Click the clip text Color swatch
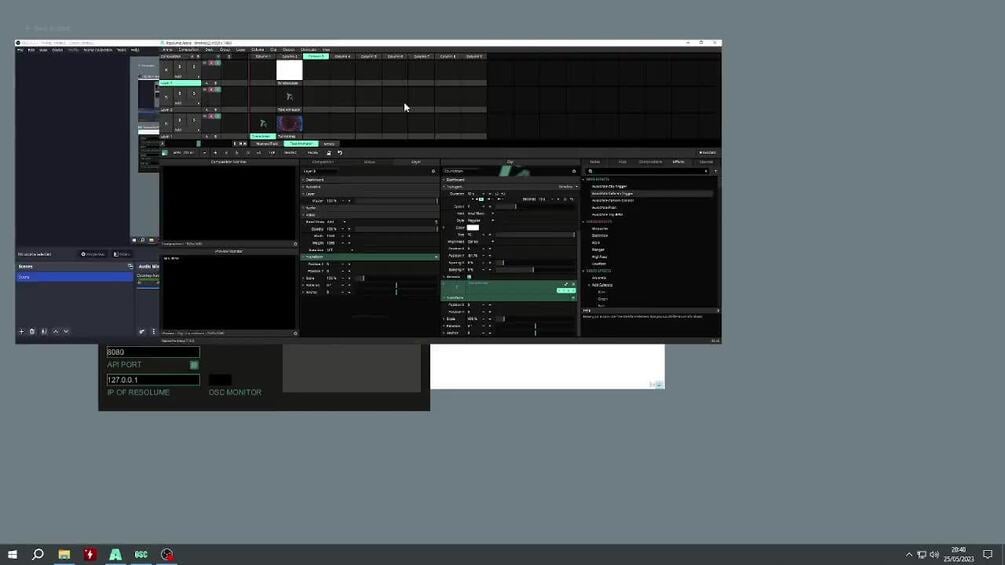1005x565 pixels. [473, 227]
